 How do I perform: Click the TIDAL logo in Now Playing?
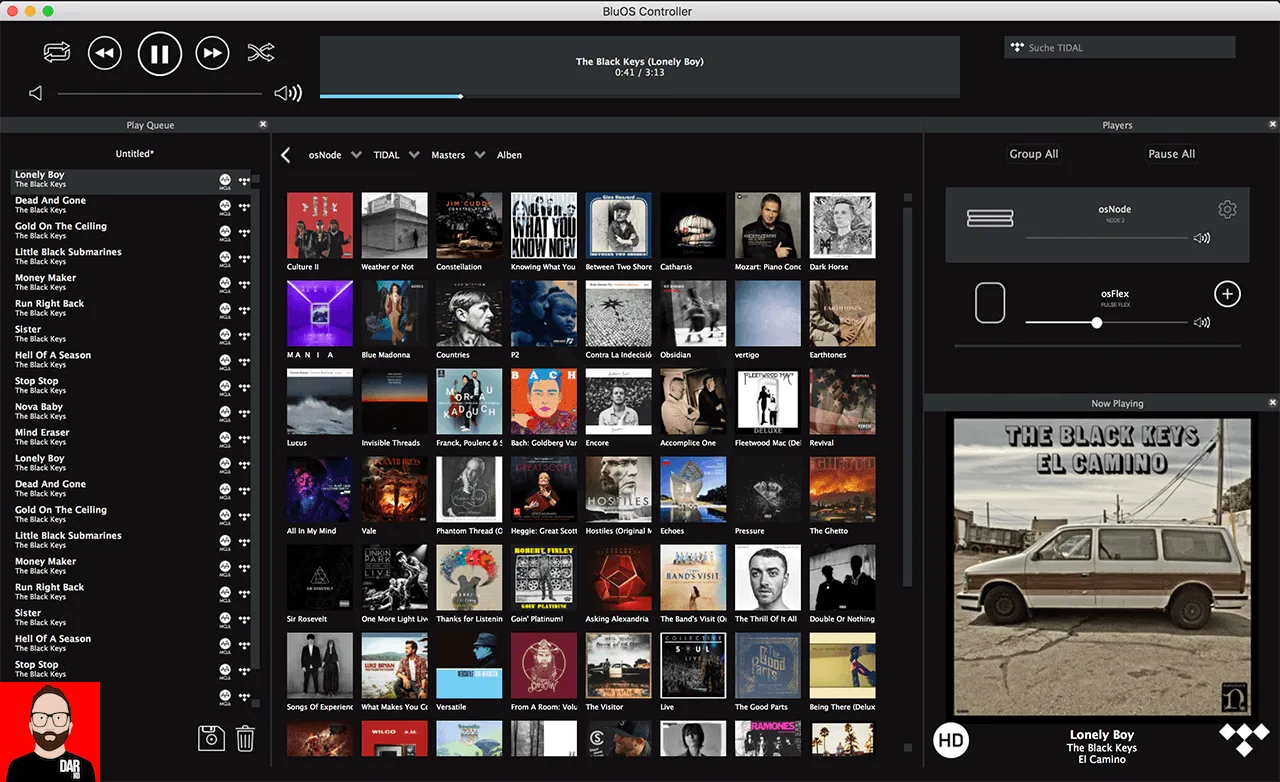pos(1244,741)
